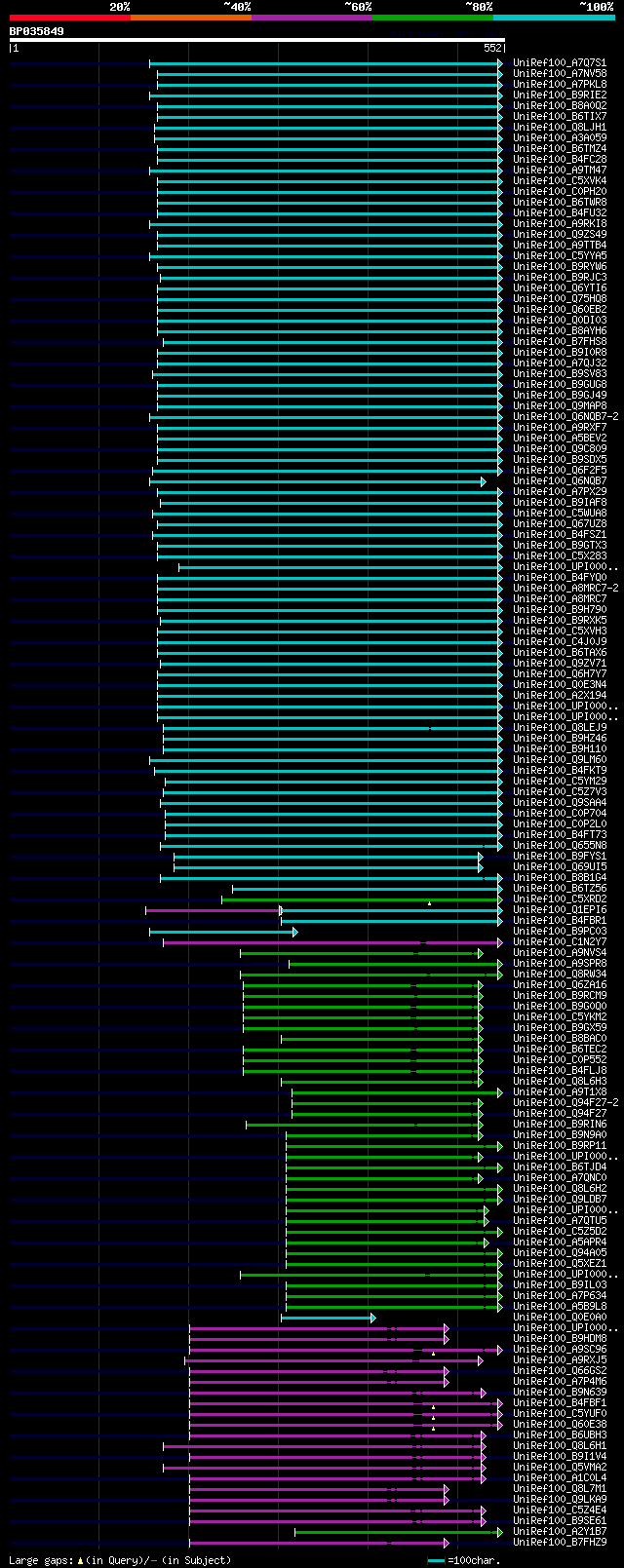This screenshot has width=624, height=1568.
Task: Open the UniRef100_C0P704 entry
Action: pos(560,814)
